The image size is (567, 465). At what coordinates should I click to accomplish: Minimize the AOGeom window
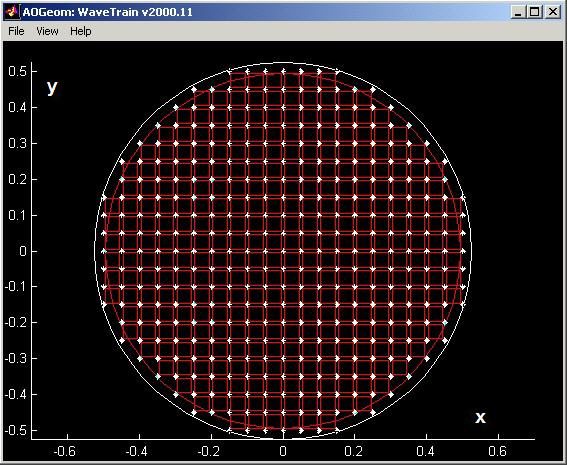pyautogui.click(x=518, y=12)
